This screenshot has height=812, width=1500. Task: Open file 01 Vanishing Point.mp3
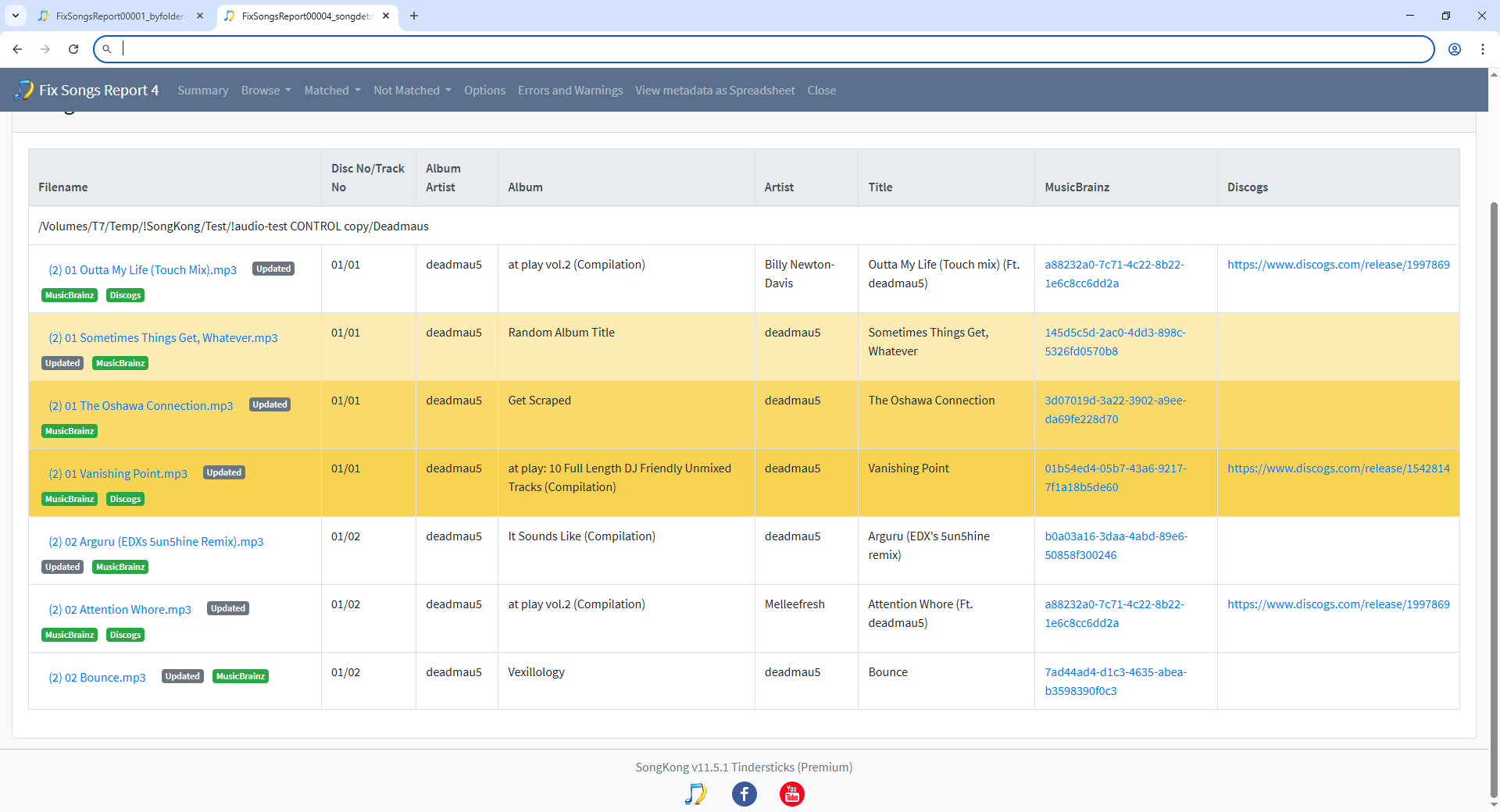click(118, 474)
